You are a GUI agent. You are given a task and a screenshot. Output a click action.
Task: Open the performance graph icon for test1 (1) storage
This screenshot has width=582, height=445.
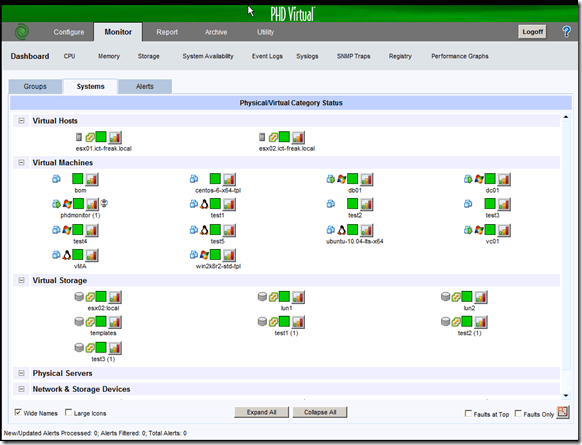point(298,322)
